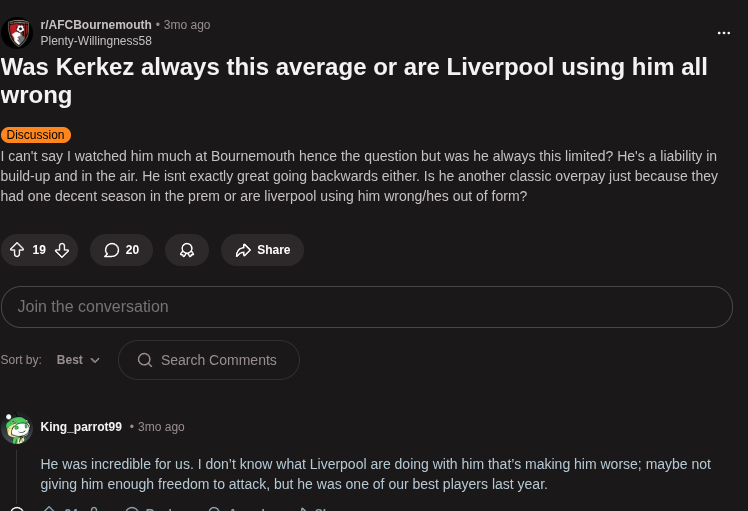Screen dimensions: 748x511
Task: Visit Plenty-Willingness58's profile
Action: (96, 41)
